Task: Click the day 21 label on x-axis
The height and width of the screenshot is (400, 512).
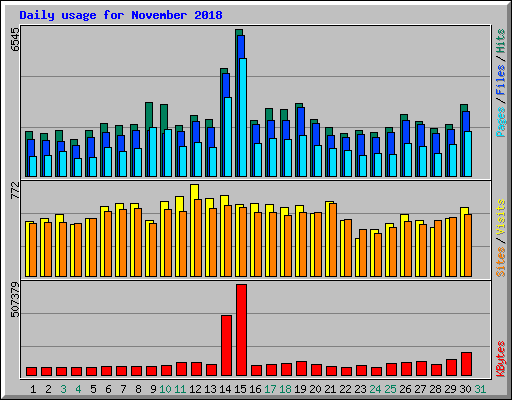Action: click(330, 389)
